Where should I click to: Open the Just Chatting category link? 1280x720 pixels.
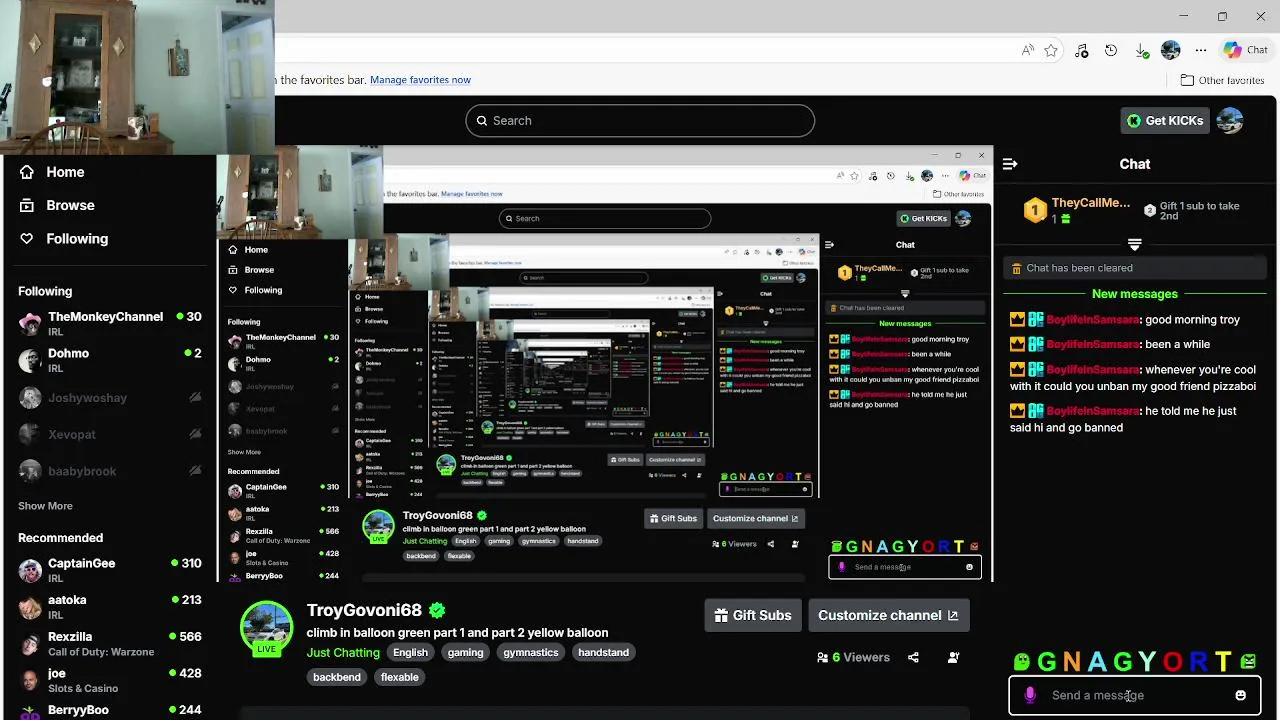pyautogui.click(x=343, y=653)
